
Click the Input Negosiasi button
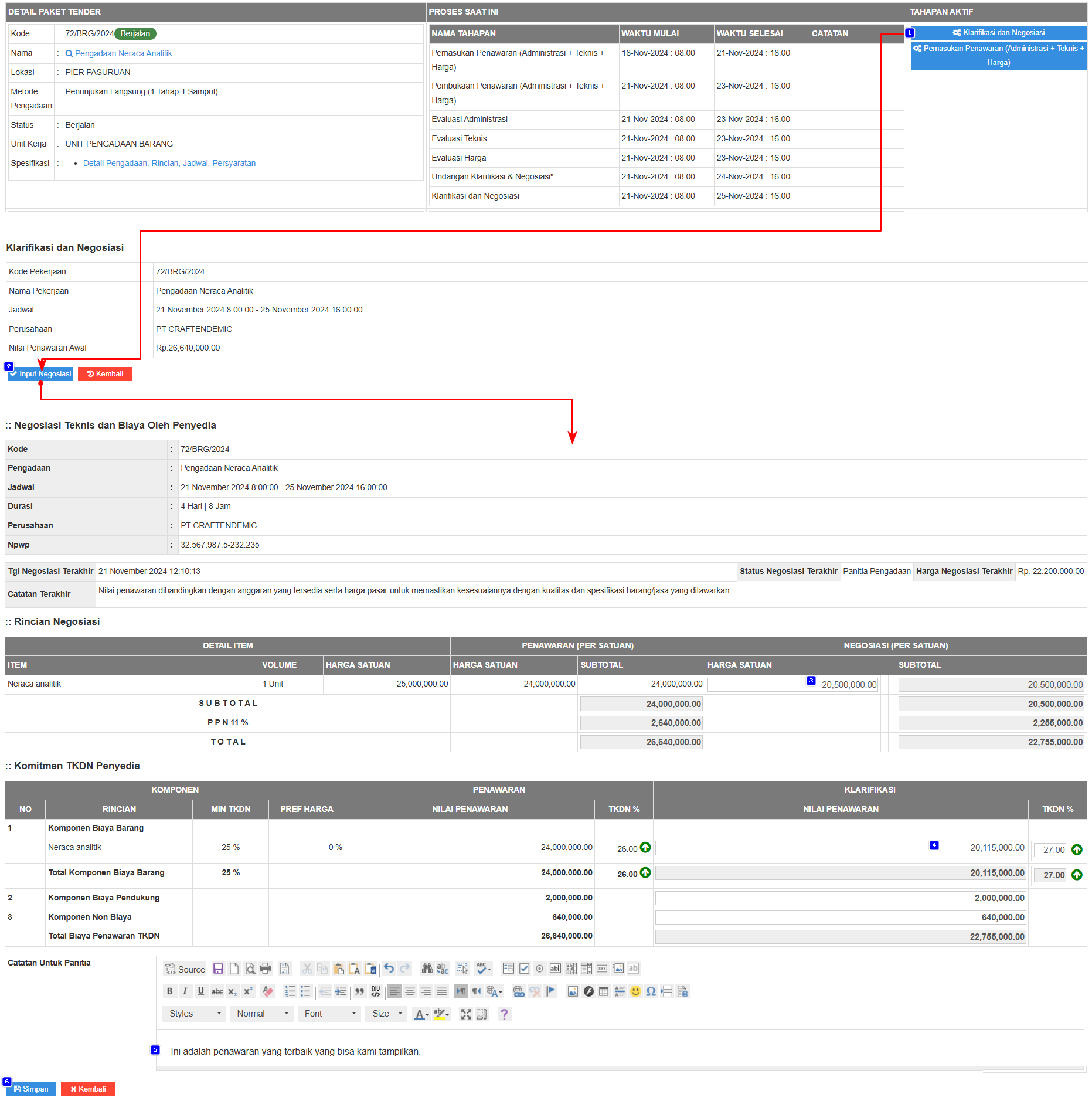[x=40, y=374]
